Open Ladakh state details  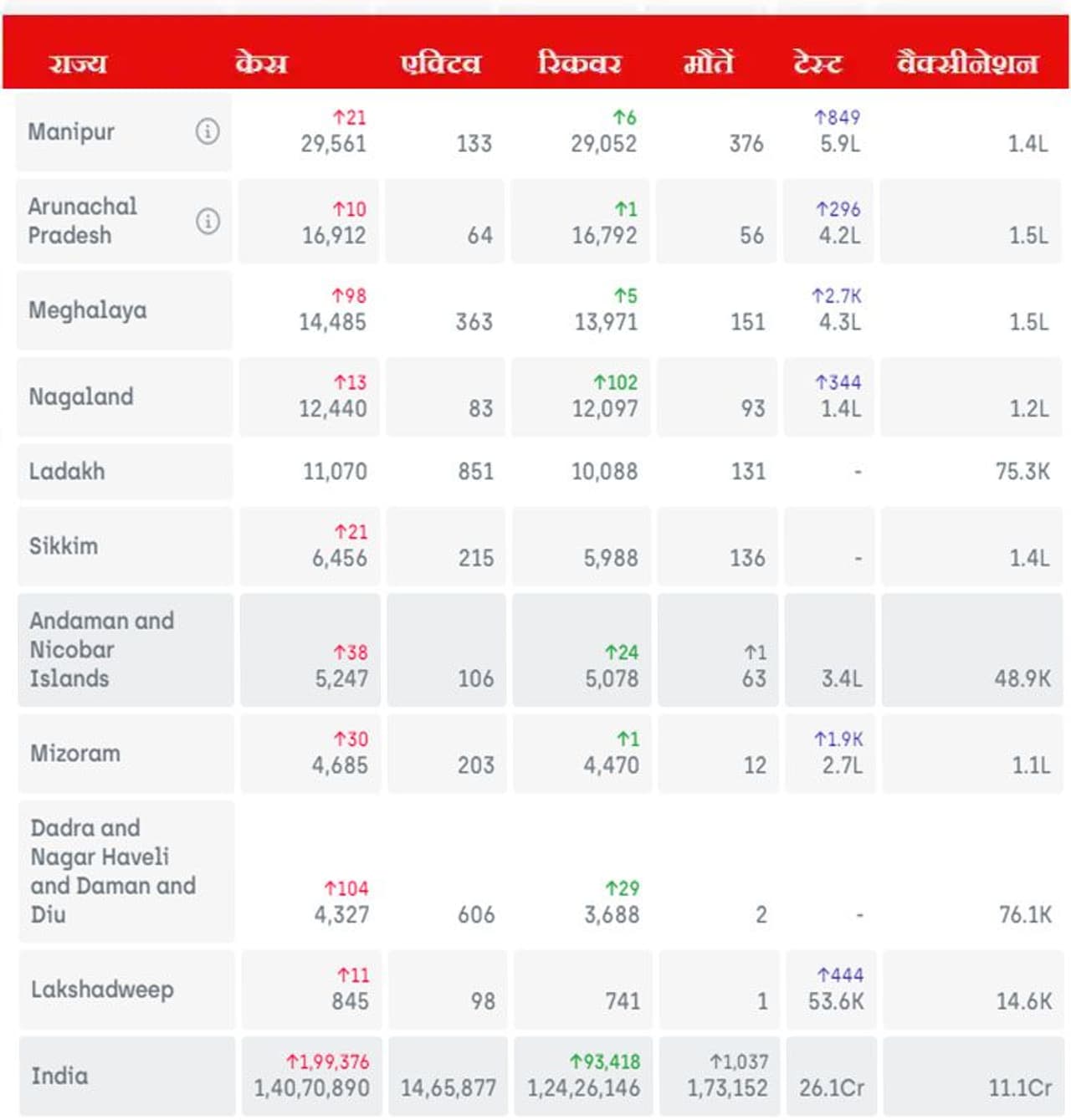(67, 472)
